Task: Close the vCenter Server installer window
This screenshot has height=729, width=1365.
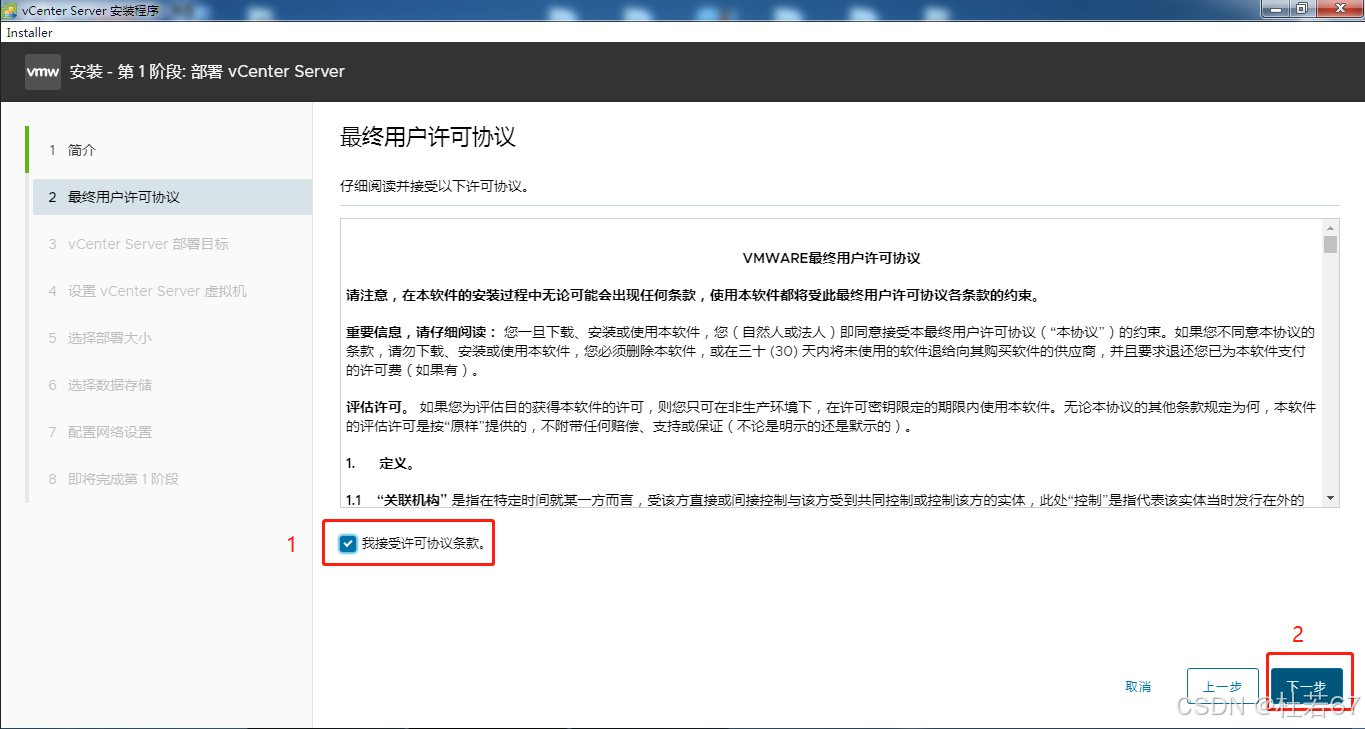Action: [1338, 9]
